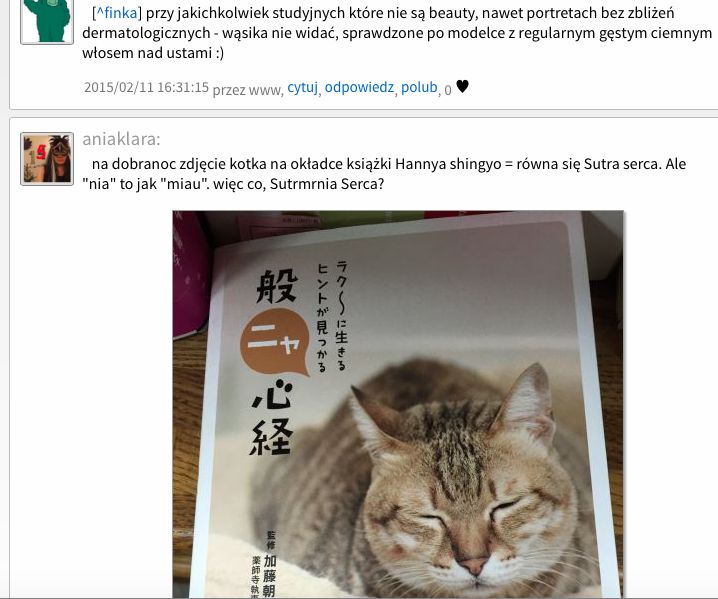Click the polub like link

(419, 87)
